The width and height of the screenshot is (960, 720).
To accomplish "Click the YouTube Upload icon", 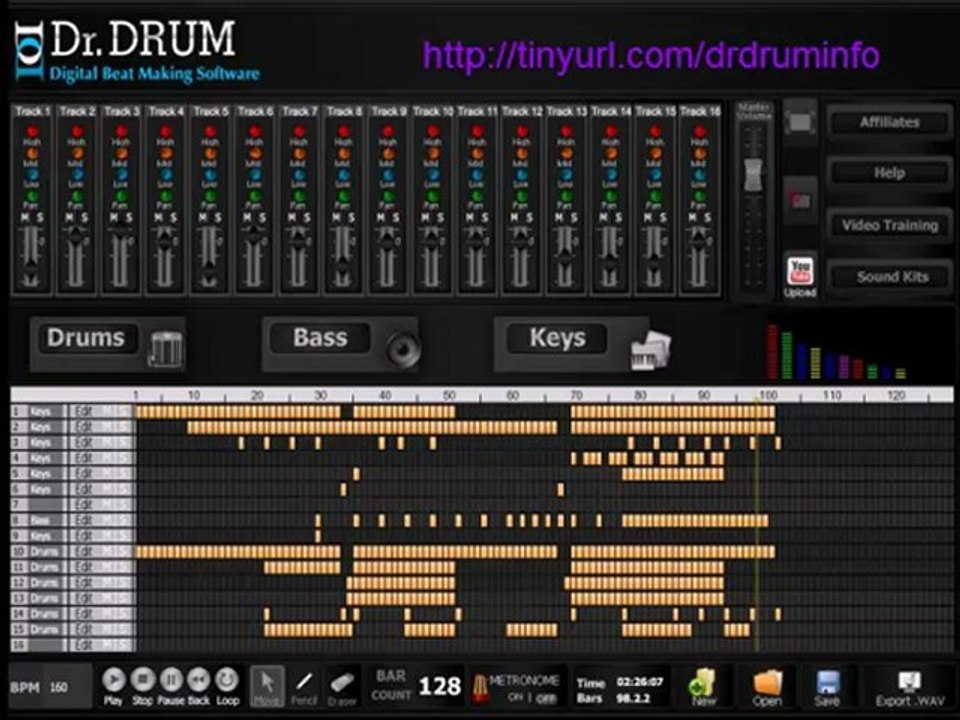I will 800,271.
